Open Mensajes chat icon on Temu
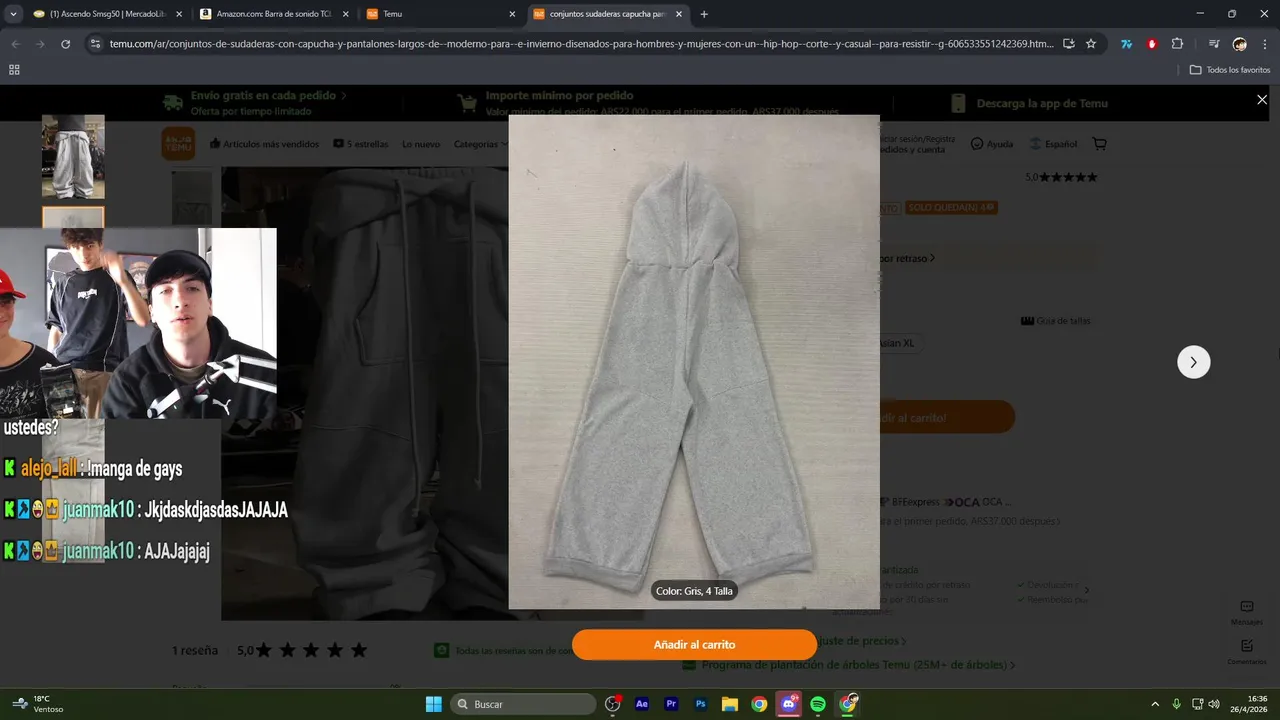This screenshot has width=1280, height=720. pos(1246,613)
